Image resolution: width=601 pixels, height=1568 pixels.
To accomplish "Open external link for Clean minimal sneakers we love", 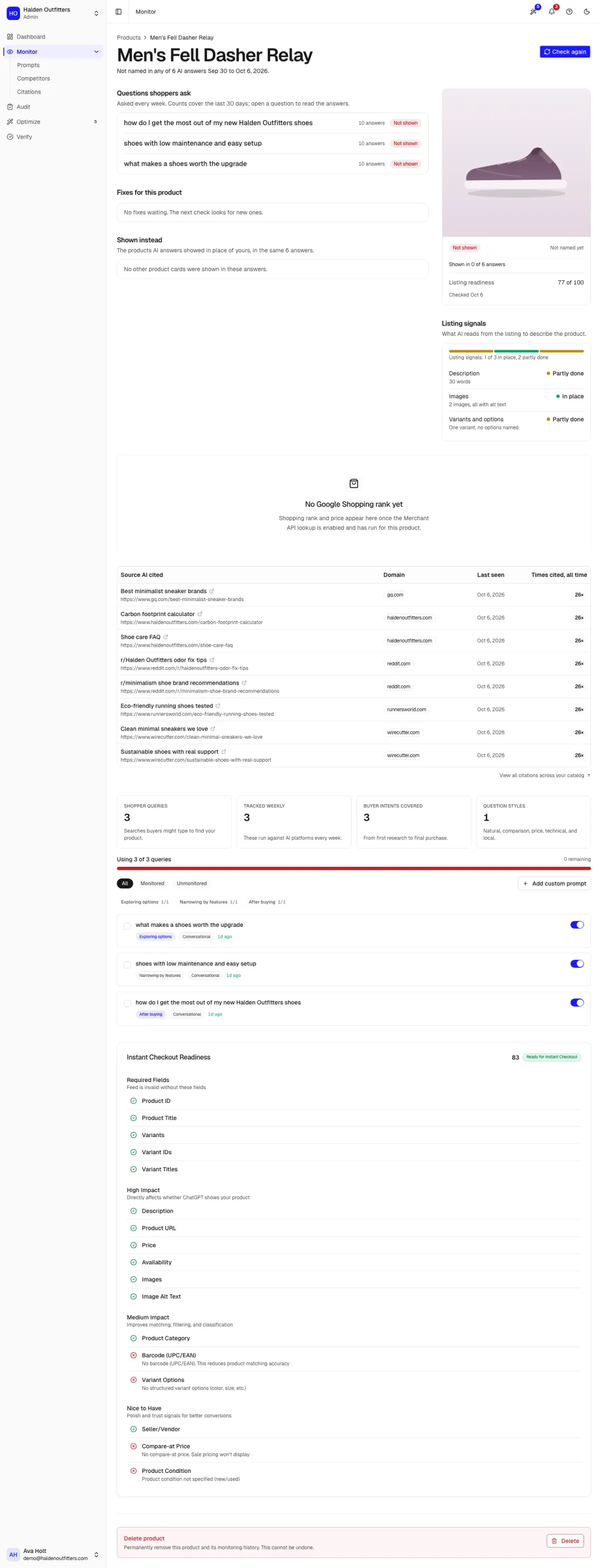I will (212, 729).
